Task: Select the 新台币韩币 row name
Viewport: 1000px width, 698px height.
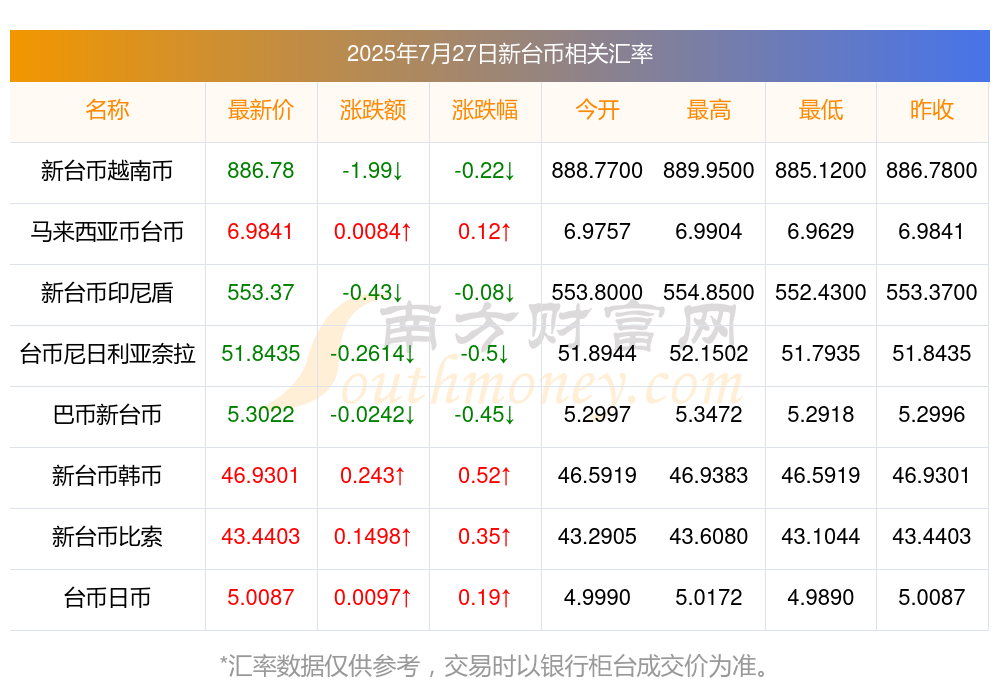Action: (x=107, y=475)
